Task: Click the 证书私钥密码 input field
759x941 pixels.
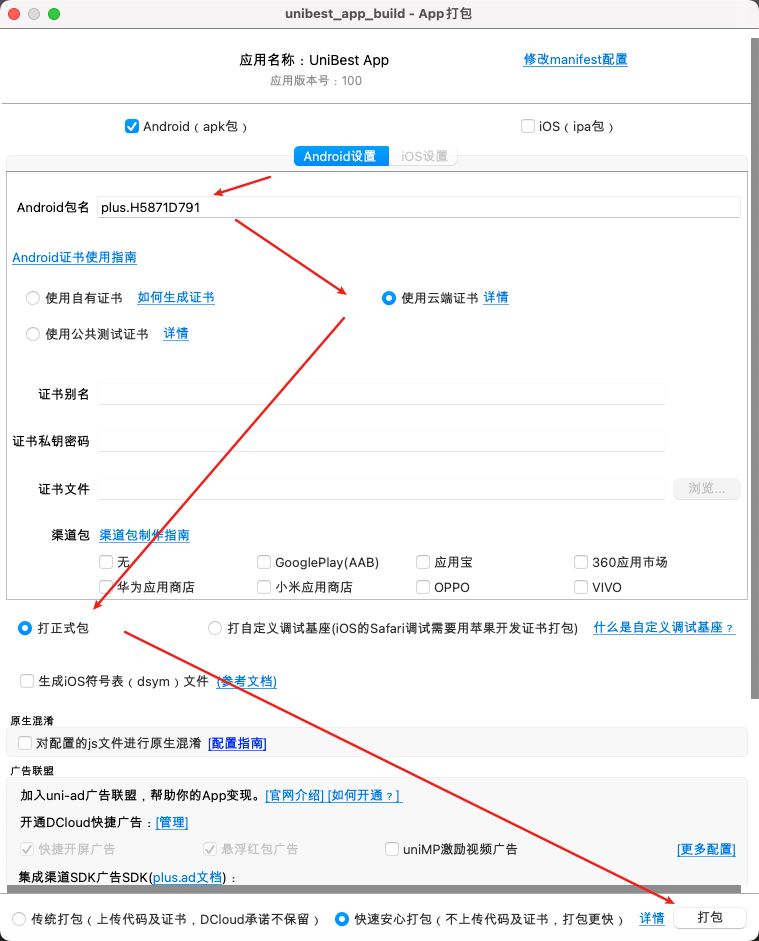Action: (x=381, y=441)
